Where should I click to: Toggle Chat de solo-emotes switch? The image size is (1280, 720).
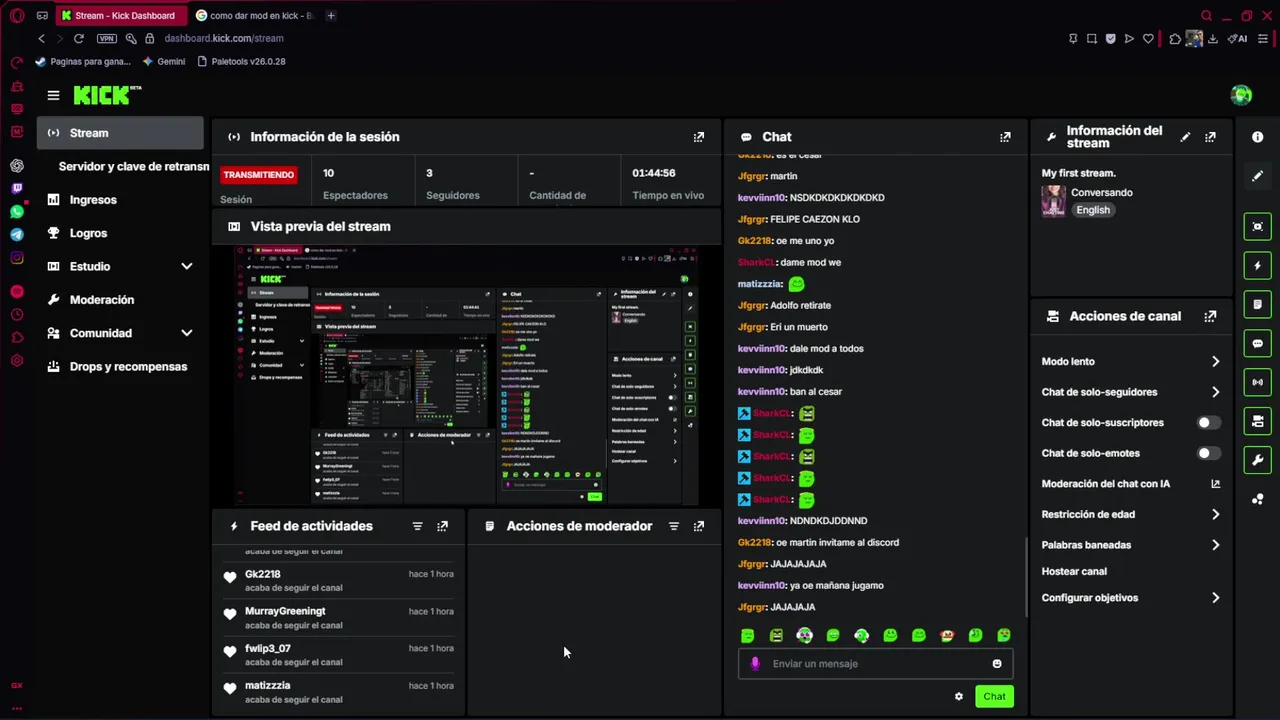pyautogui.click(x=1208, y=453)
